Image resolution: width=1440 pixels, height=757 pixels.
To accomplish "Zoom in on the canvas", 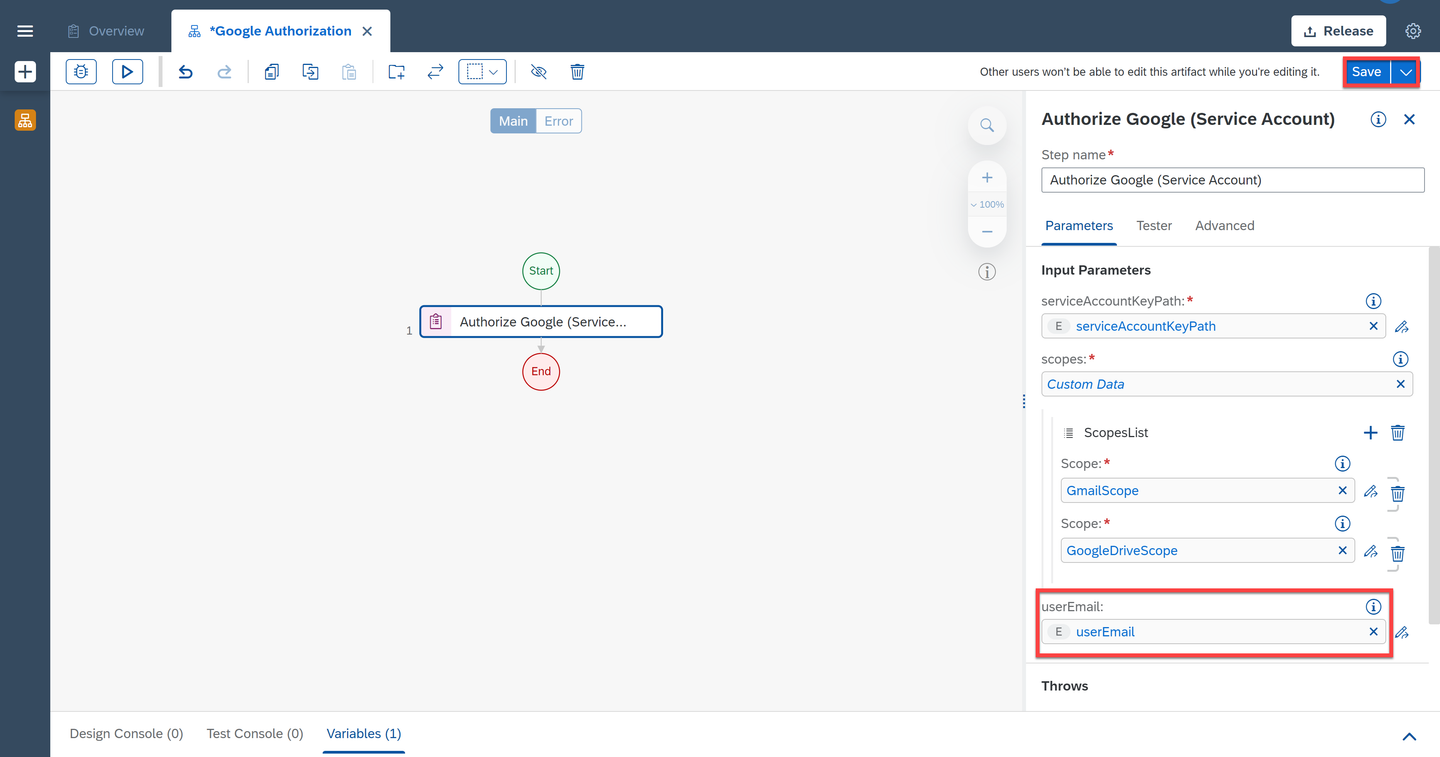I will tap(987, 177).
